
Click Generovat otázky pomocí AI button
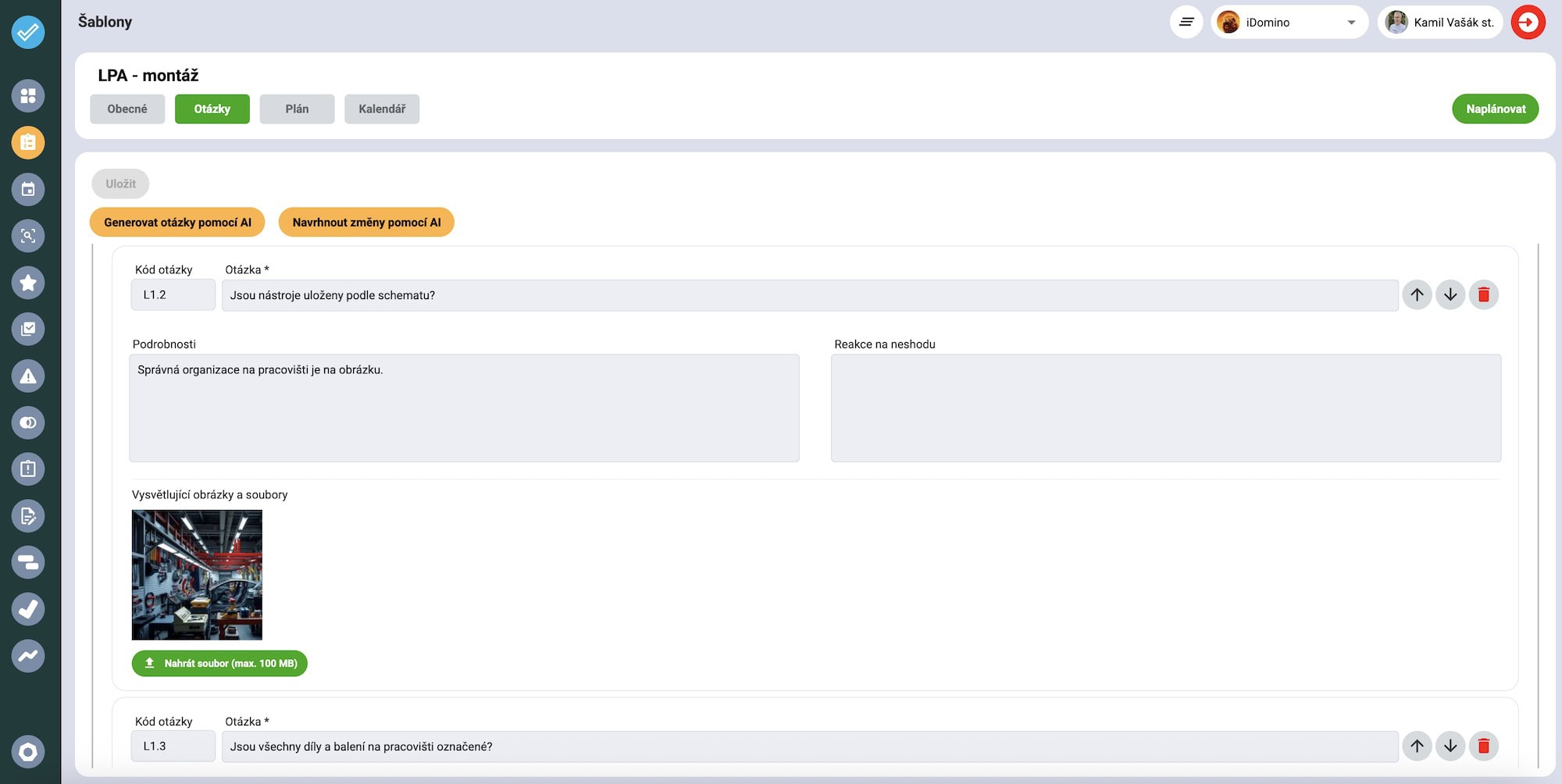177,223
